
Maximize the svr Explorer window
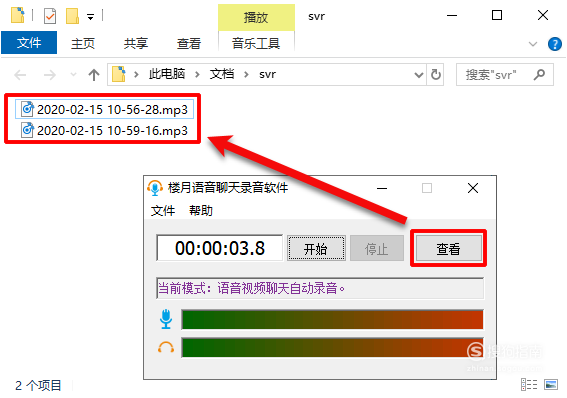[497, 16]
